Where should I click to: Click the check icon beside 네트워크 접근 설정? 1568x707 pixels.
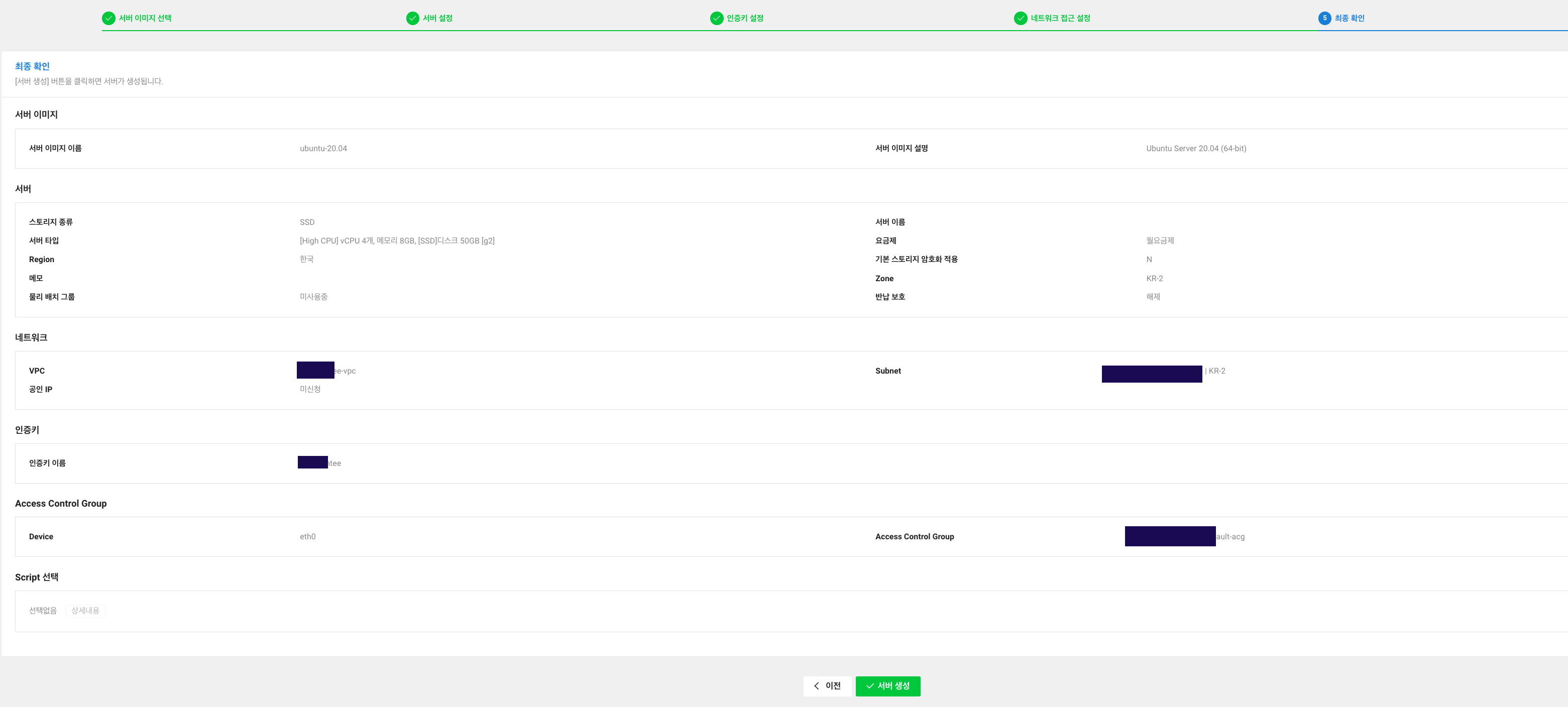click(x=1021, y=18)
